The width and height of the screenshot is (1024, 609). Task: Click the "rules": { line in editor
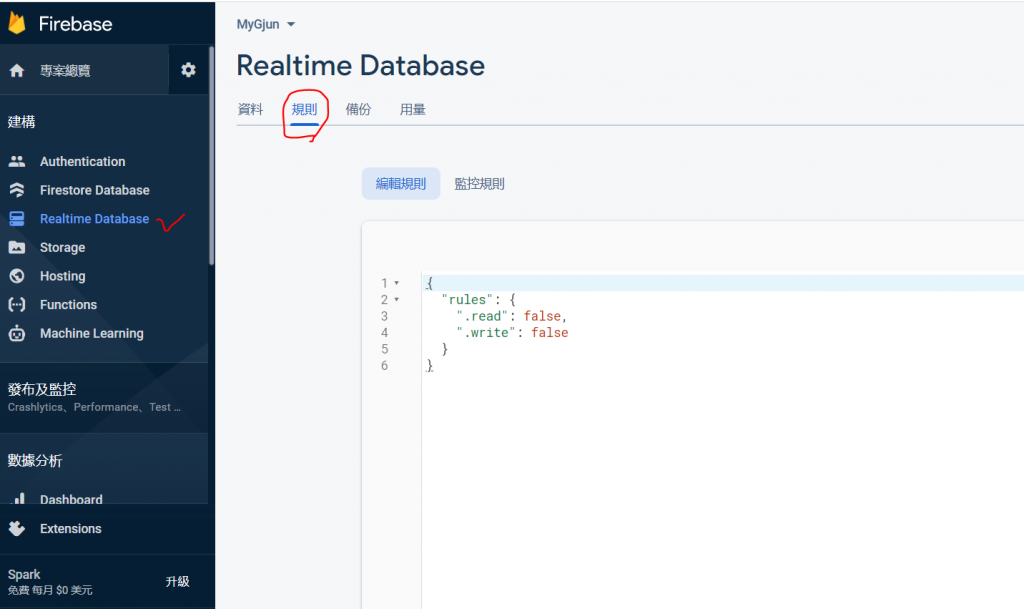[479, 300]
